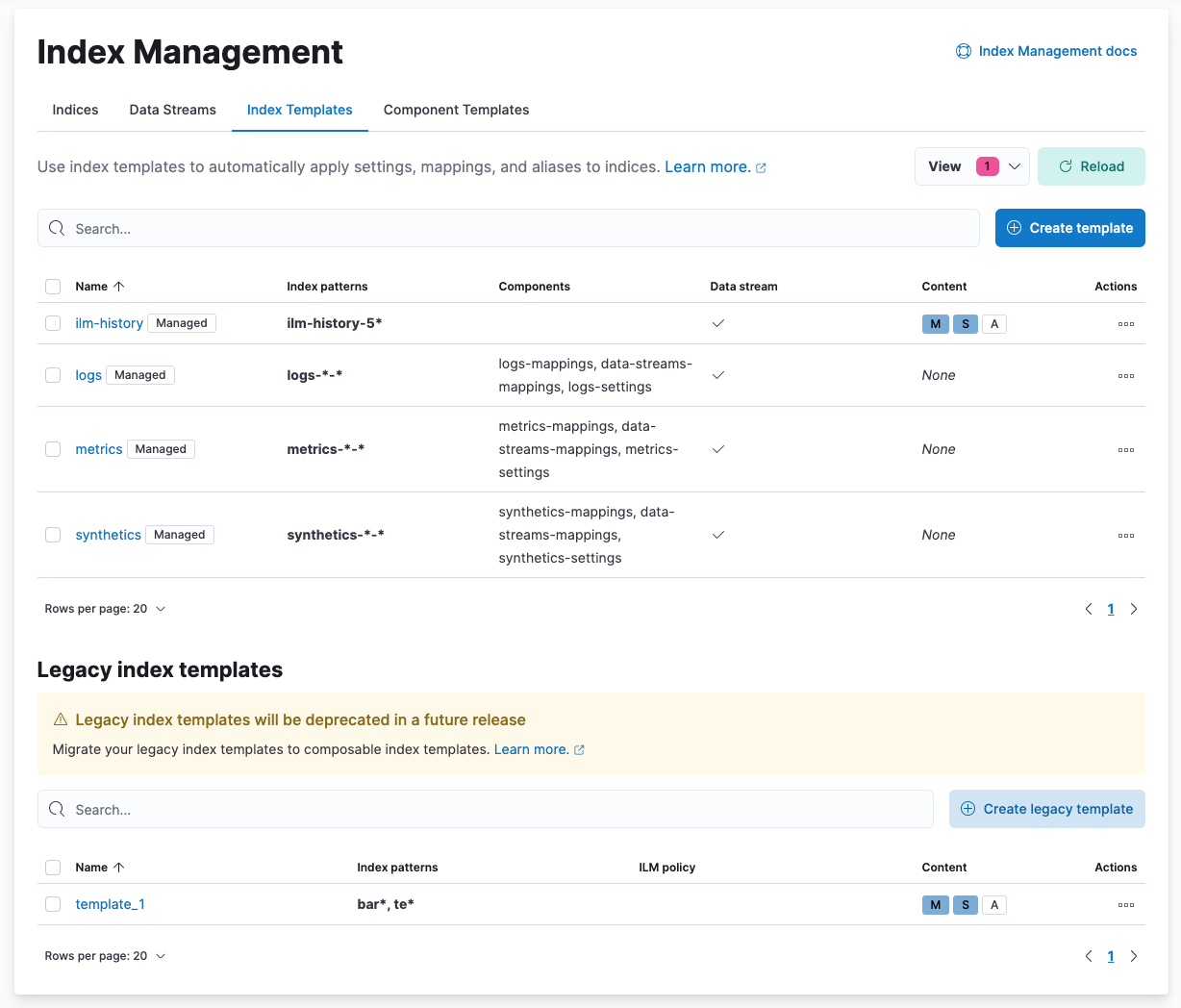Select all legacy templates with header checkbox
Screen dimensions: 1181x1008
point(53,868)
